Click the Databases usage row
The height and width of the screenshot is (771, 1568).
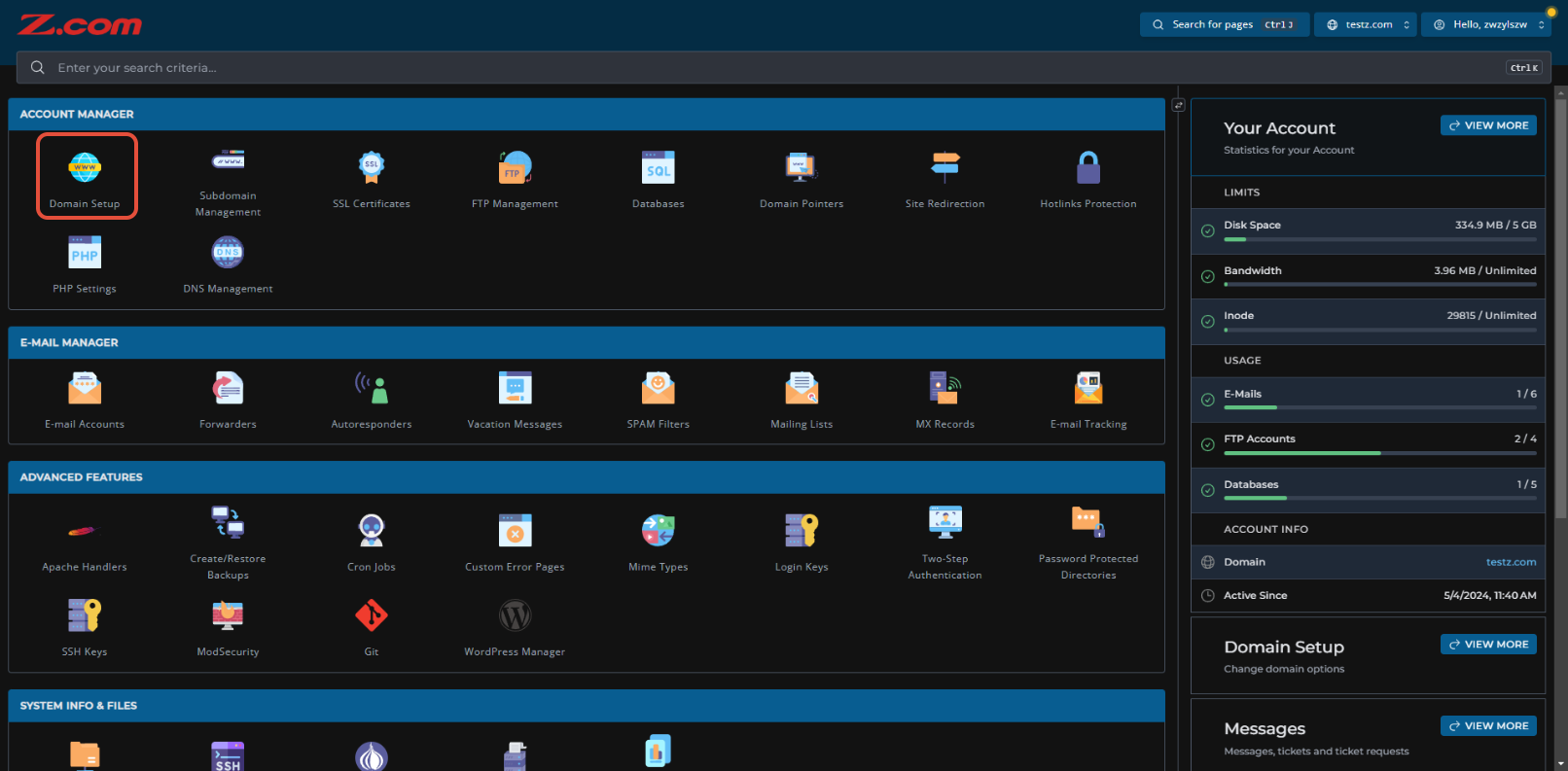1368,490
